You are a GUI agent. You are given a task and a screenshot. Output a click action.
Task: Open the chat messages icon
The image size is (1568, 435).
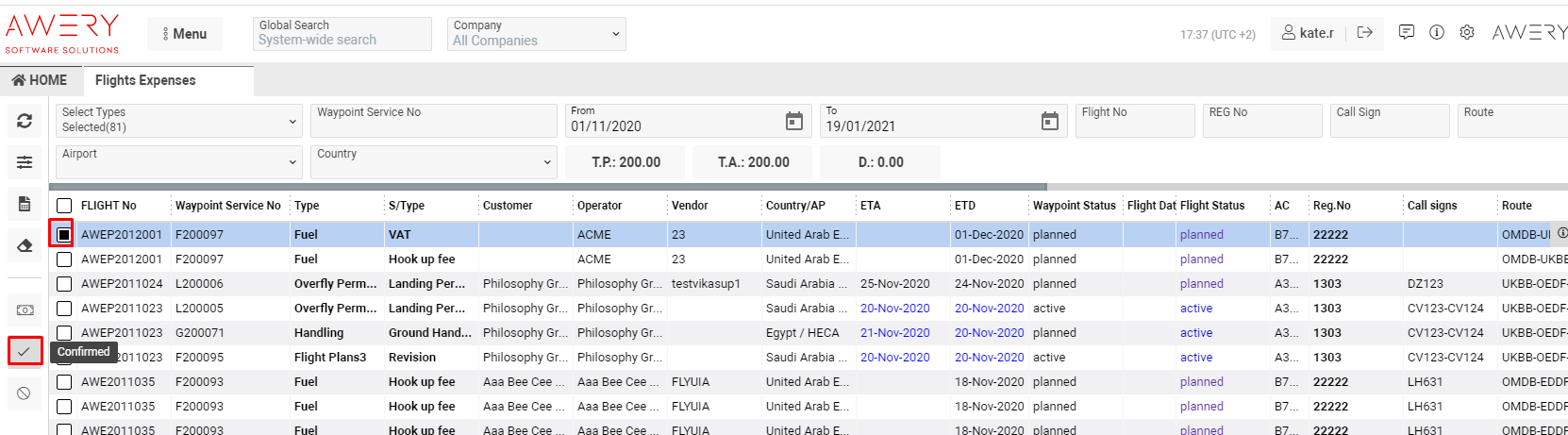click(x=1406, y=33)
